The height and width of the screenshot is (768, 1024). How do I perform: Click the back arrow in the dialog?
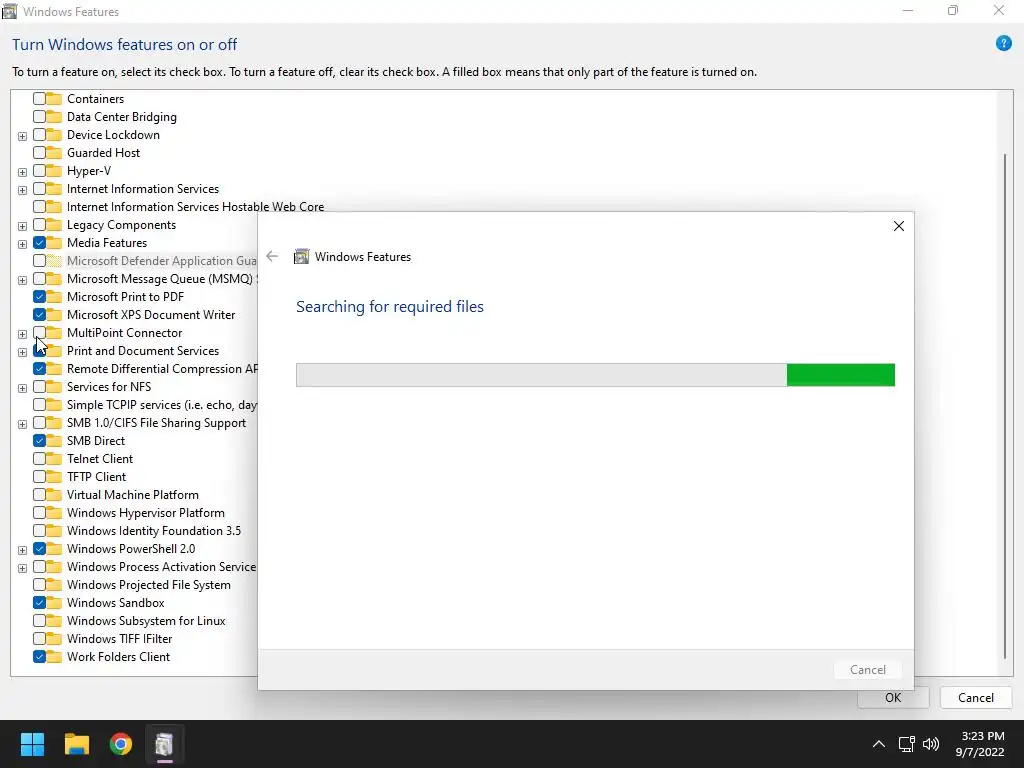click(272, 257)
